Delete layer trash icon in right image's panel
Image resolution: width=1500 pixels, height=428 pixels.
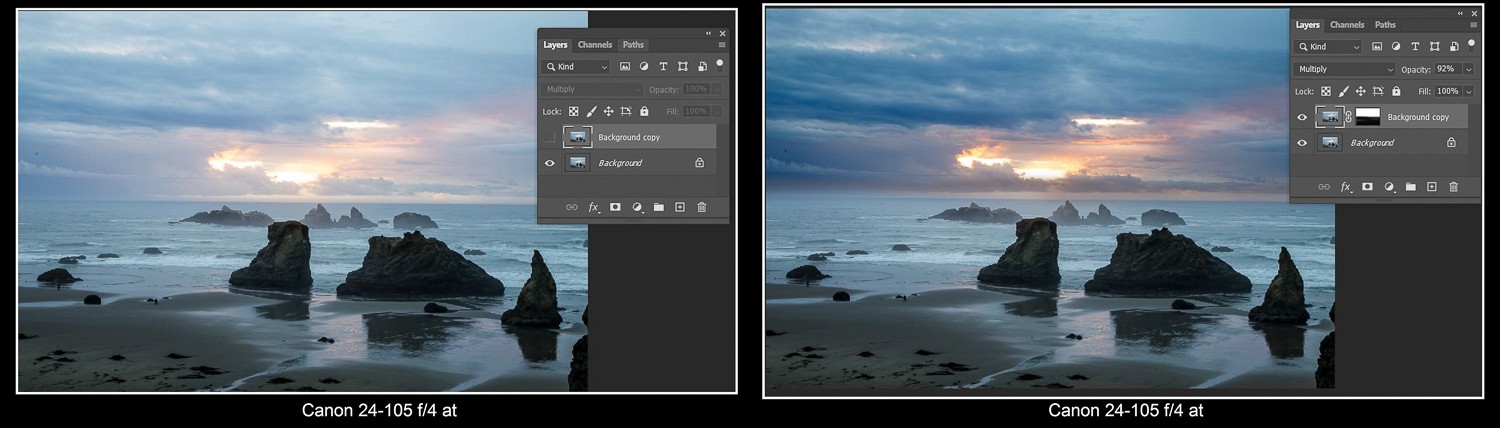(x=1454, y=187)
